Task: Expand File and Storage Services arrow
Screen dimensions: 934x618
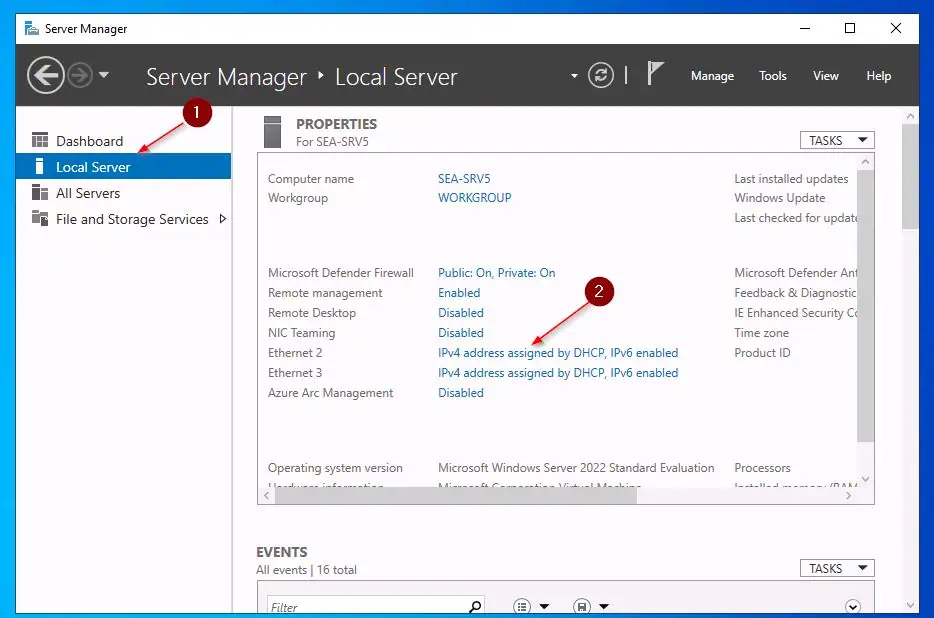Action: click(x=223, y=219)
